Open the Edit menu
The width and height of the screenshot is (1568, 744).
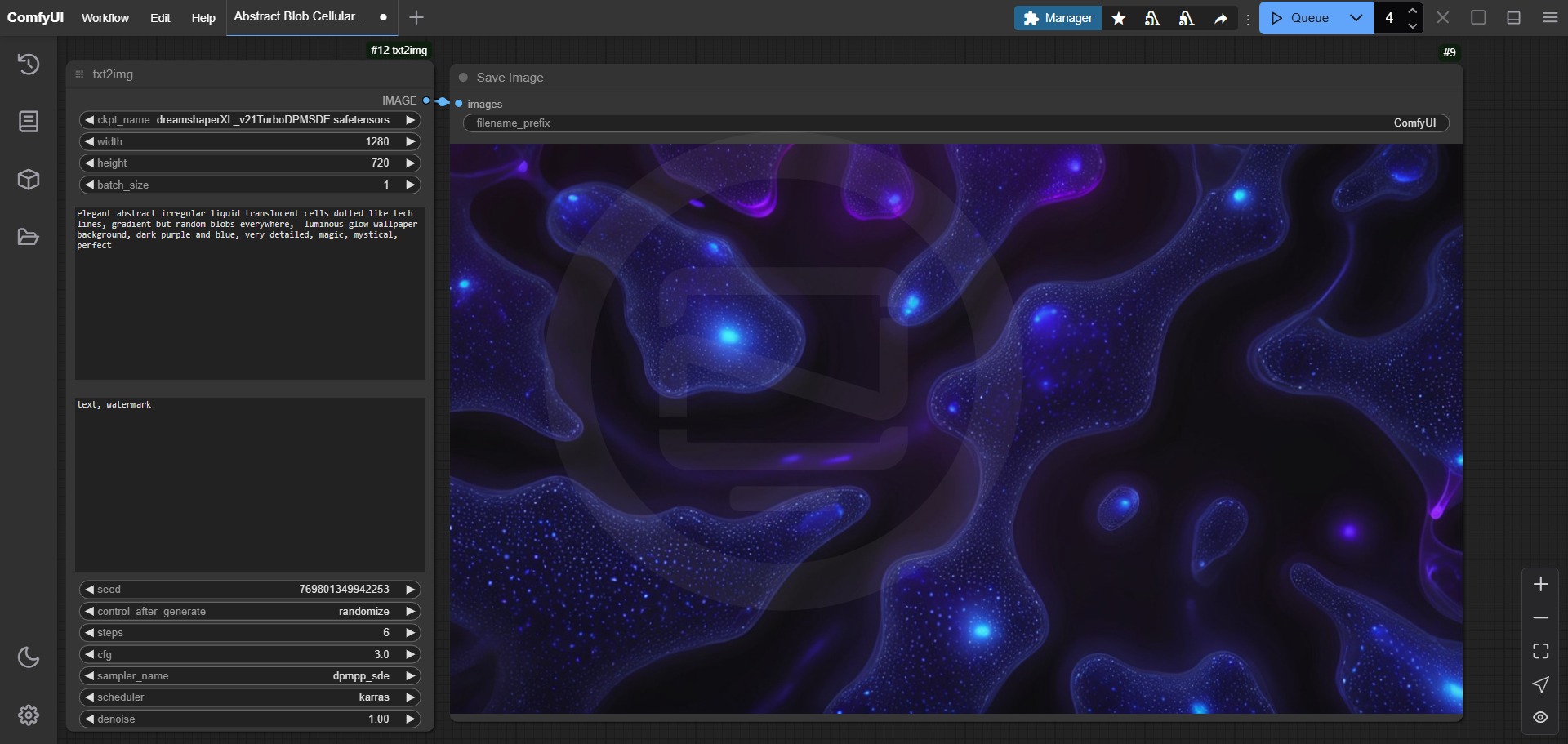[x=160, y=18]
